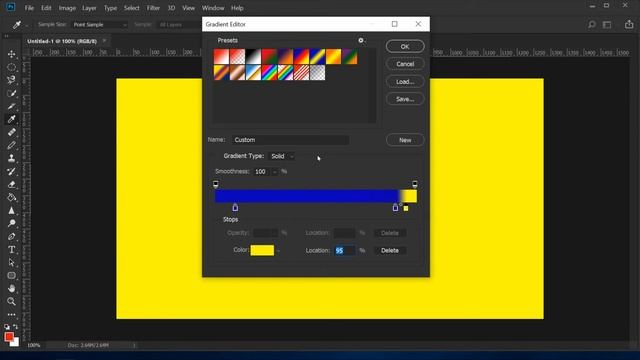Select the Zoom magnifier tool
The width and height of the screenshot is (640, 360).
tap(11, 302)
